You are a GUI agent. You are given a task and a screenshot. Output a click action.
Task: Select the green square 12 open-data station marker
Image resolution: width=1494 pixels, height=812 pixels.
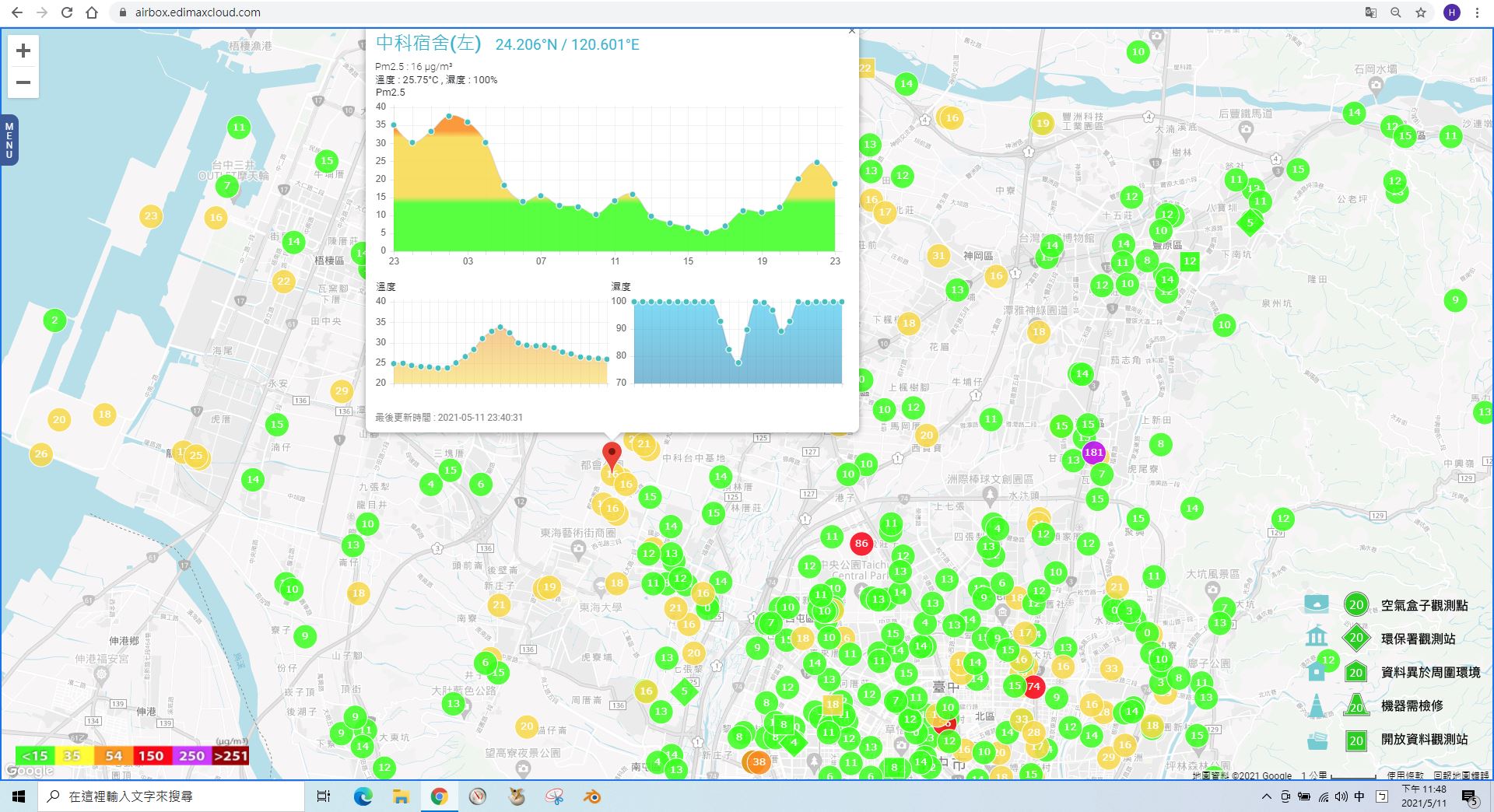coord(1189,262)
